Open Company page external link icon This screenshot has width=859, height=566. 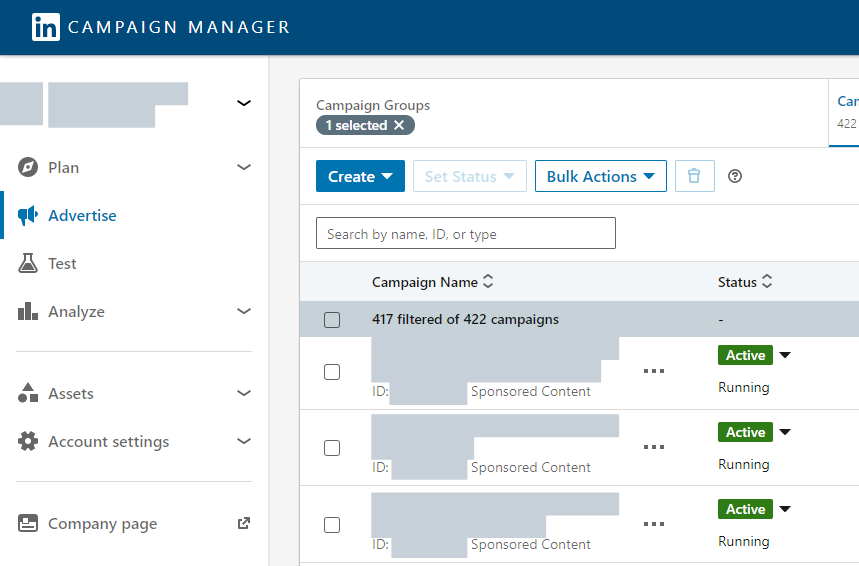[244, 523]
